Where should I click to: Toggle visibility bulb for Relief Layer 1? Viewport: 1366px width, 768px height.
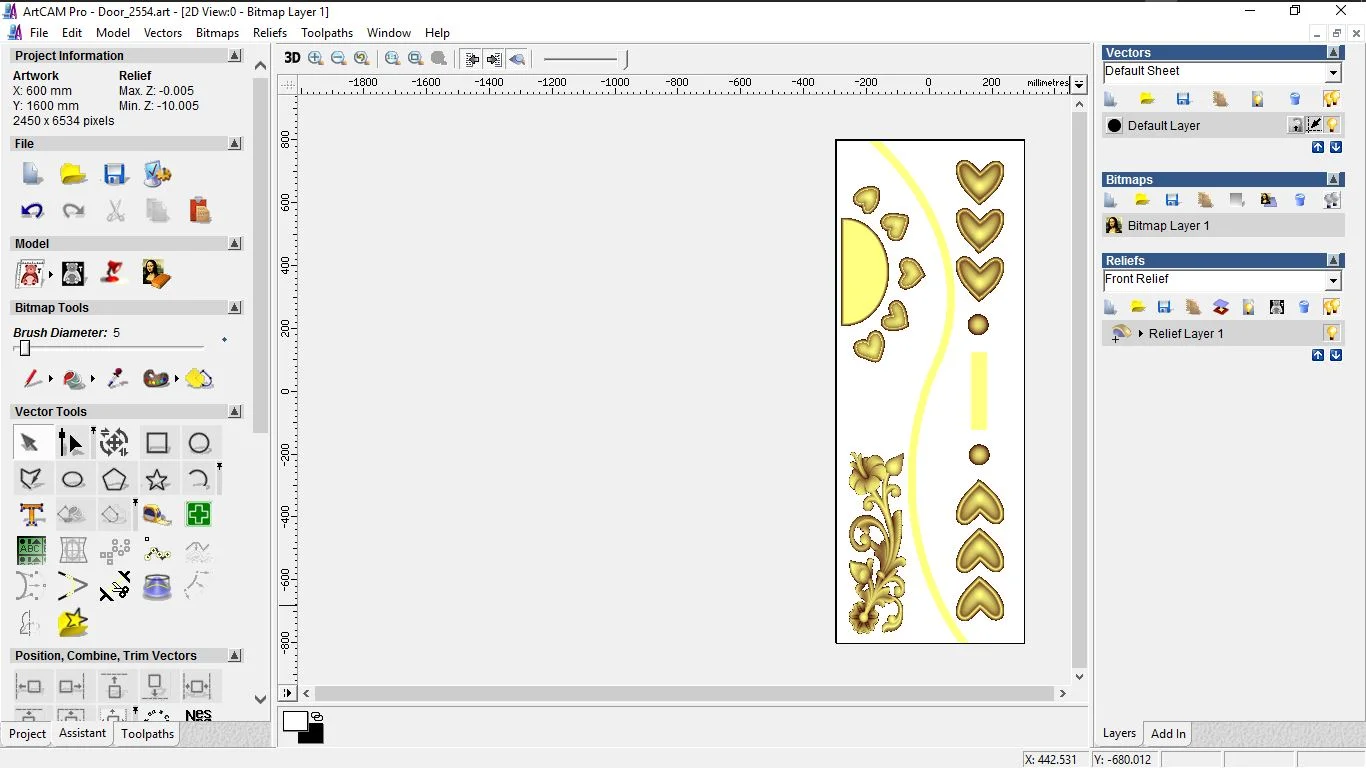click(1332, 333)
